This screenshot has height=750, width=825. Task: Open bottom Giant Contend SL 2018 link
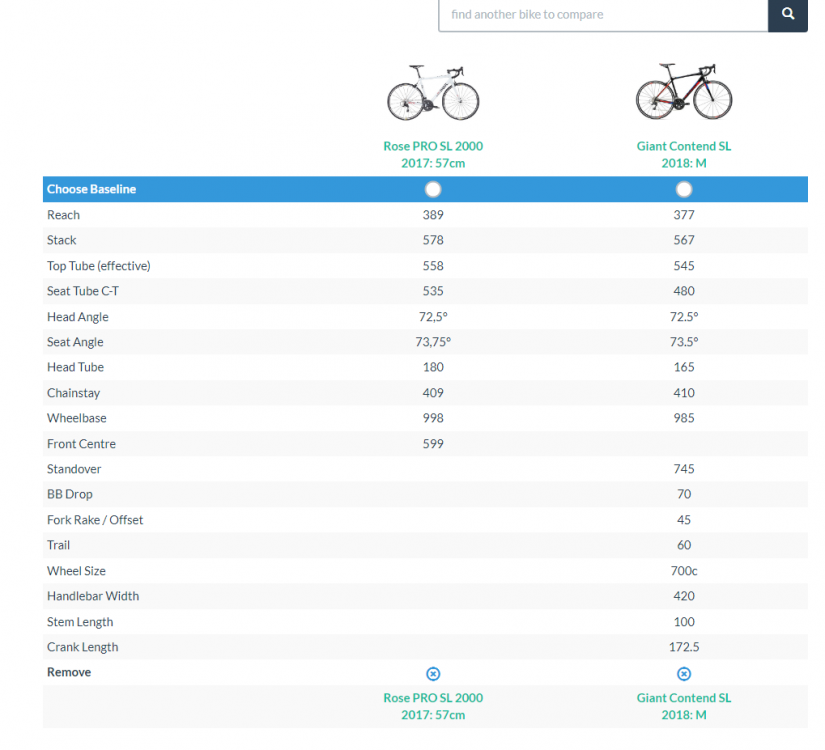tap(683, 706)
